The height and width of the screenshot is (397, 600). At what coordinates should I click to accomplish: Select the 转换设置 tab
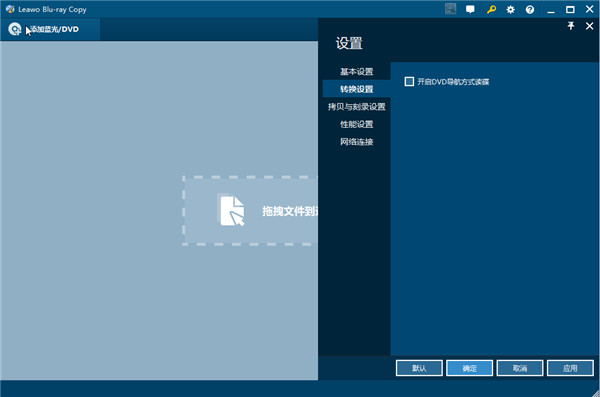pos(356,89)
